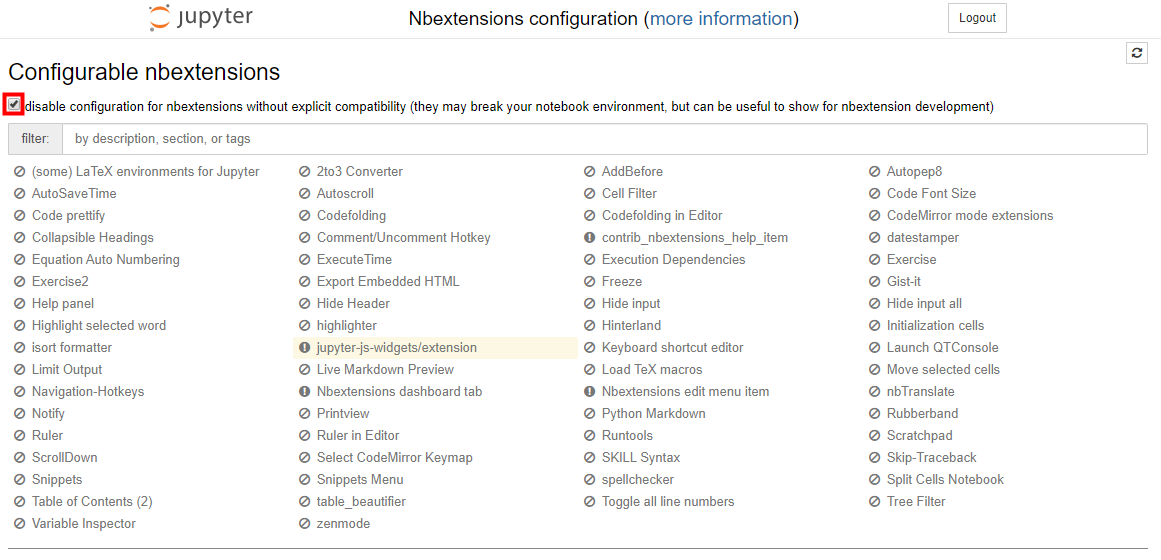Choose the Code prettify extension
This screenshot has height=560, width=1161.
68,216
